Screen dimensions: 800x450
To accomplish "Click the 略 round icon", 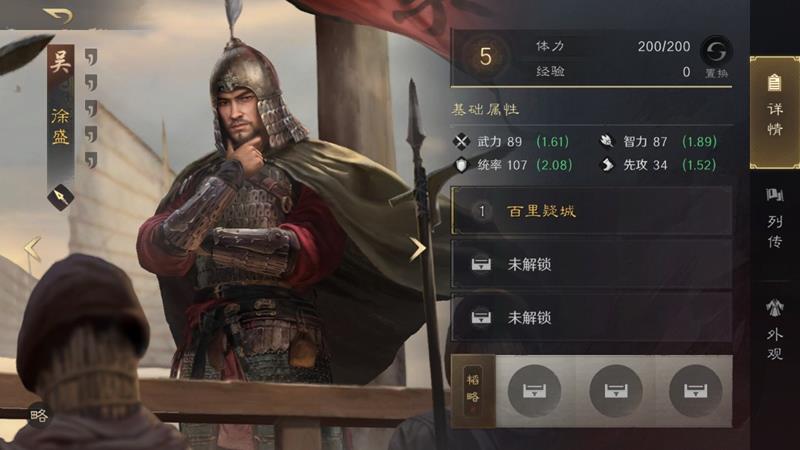I will coord(39,415).
